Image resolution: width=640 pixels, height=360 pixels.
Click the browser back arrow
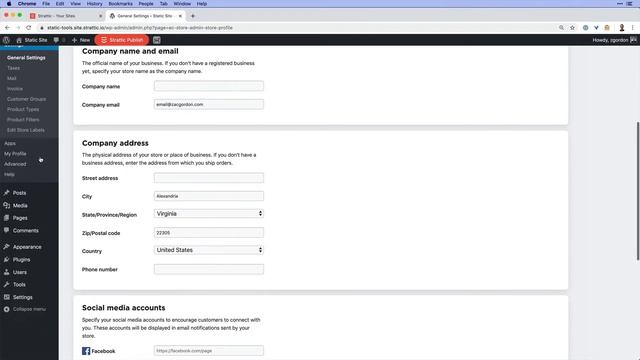tap(7, 28)
